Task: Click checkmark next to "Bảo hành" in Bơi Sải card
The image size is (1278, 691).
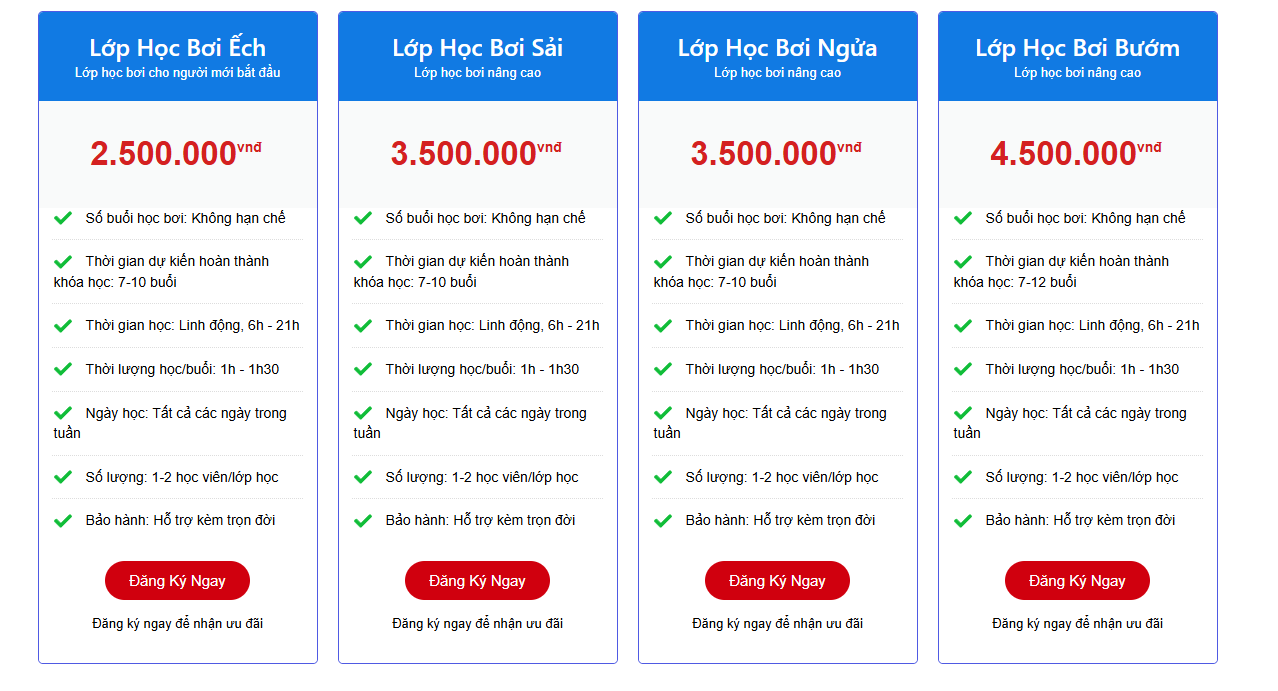Action: [363, 521]
